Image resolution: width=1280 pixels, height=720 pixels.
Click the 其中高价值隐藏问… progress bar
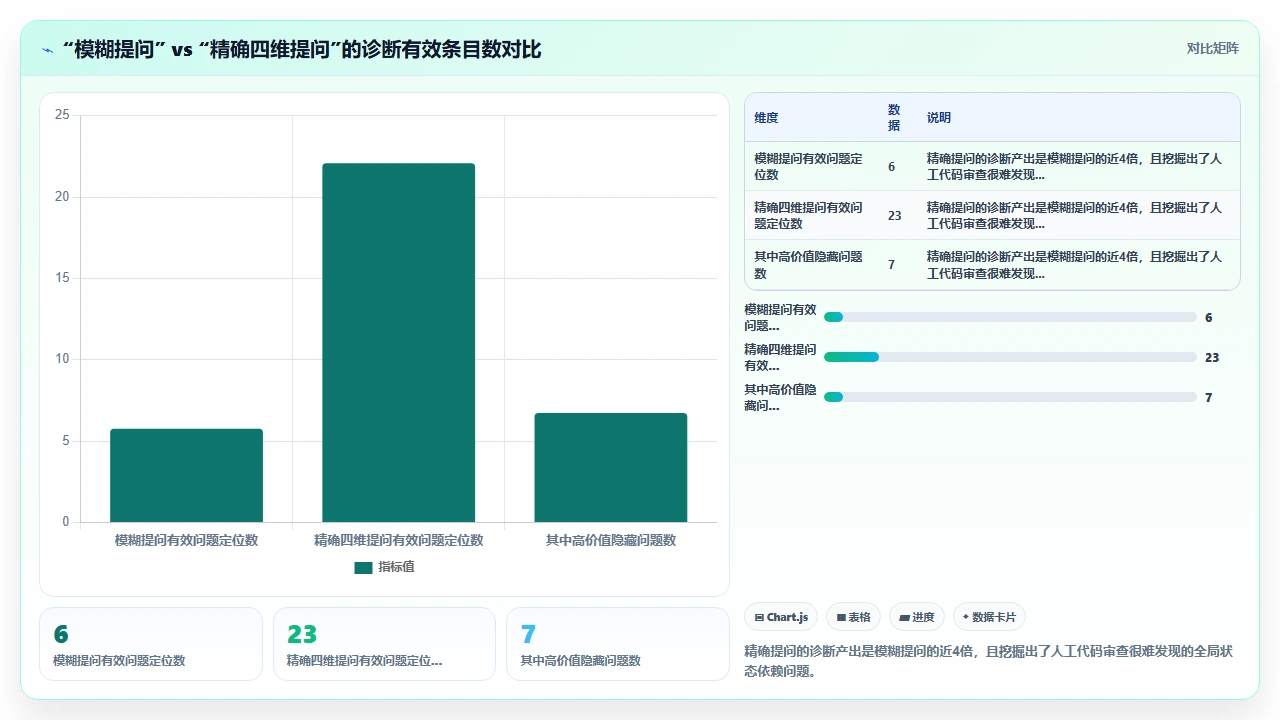[1010, 397]
